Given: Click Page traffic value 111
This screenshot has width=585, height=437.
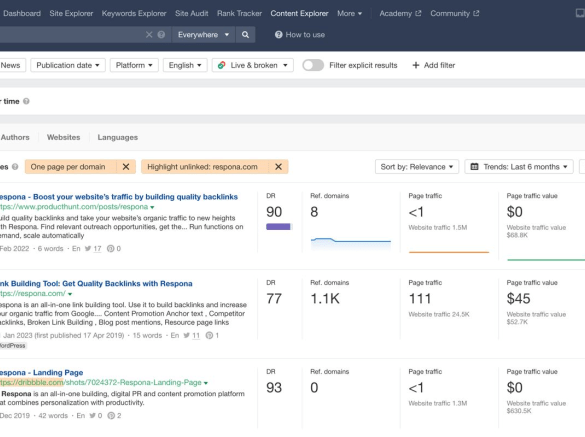Looking at the screenshot, I should point(420,299).
